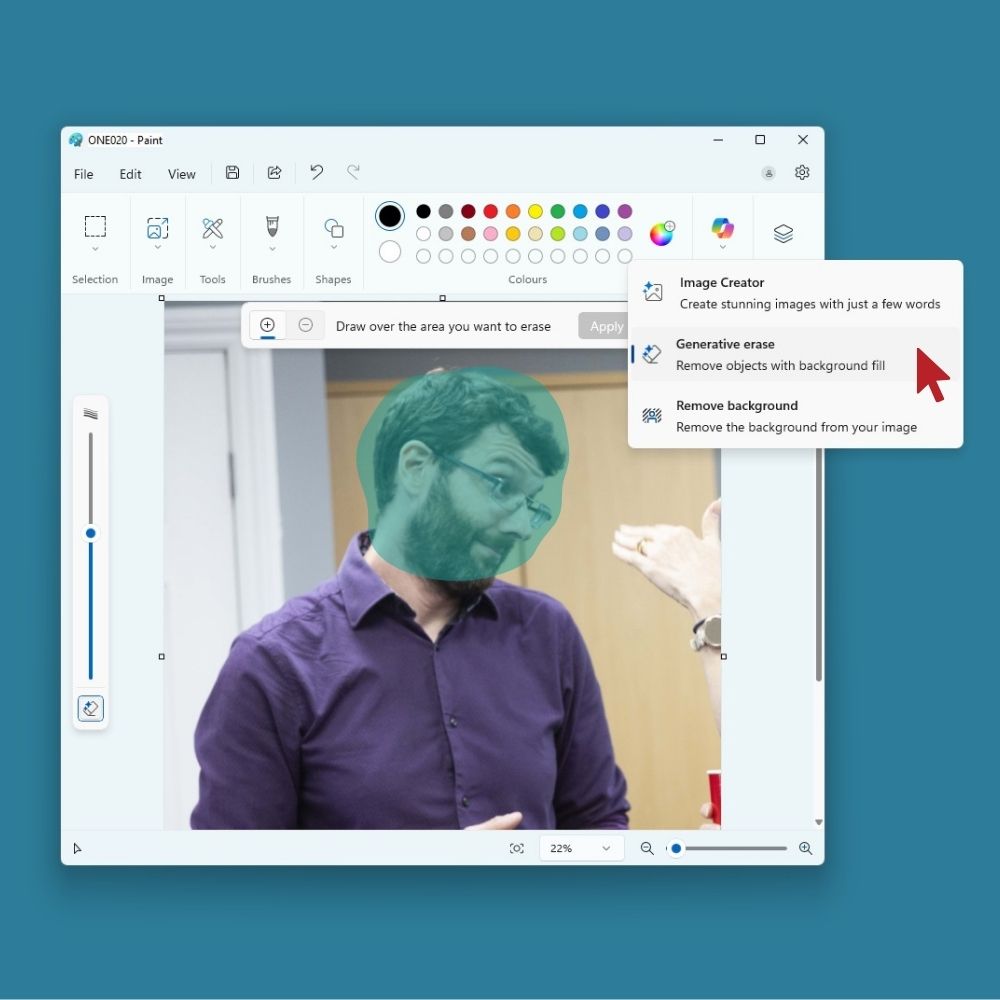
Task: Open the File menu
Action: pyautogui.click(x=84, y=174)
